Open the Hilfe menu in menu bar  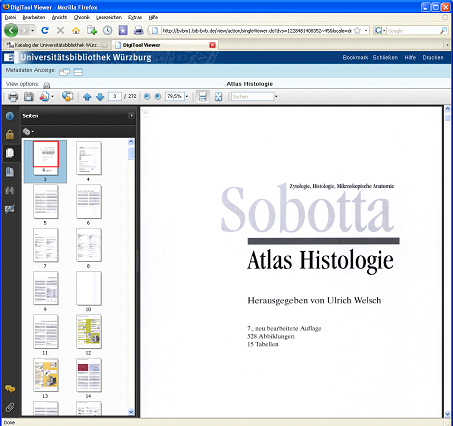pyautogui.click(x=153, y=17)
